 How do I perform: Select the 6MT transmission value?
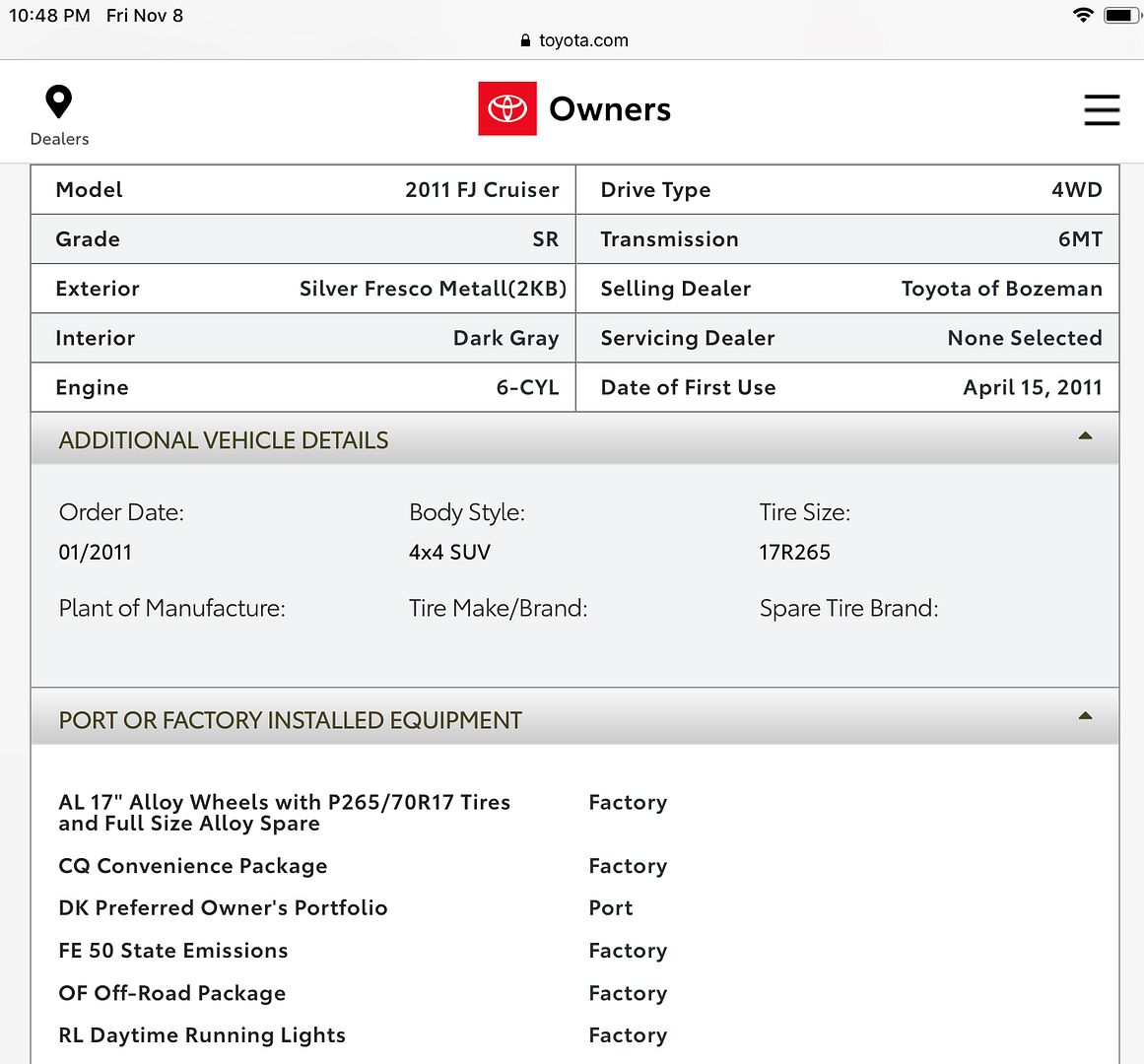tap(1081, 239)
